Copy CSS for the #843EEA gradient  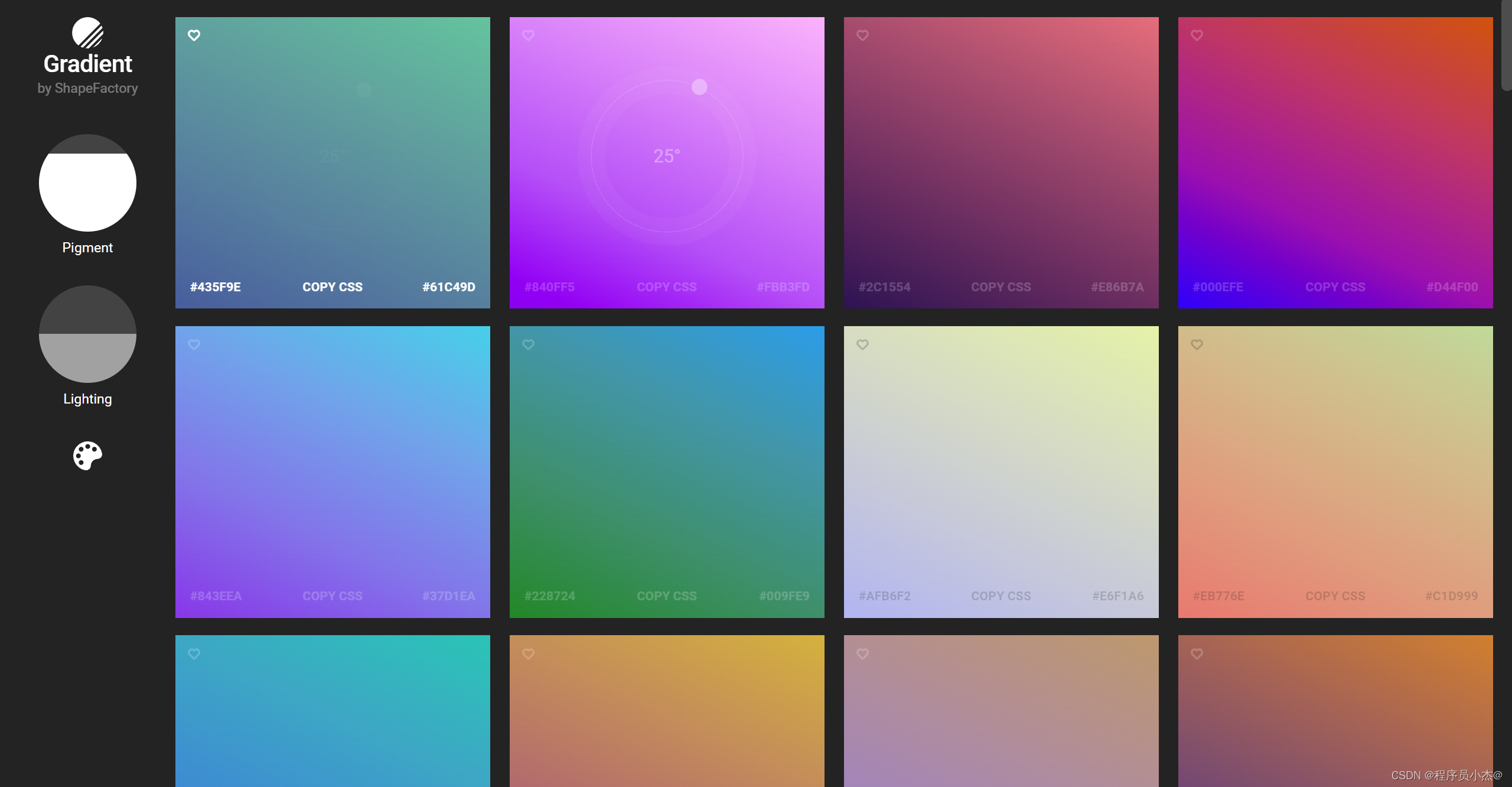[332, 596]
